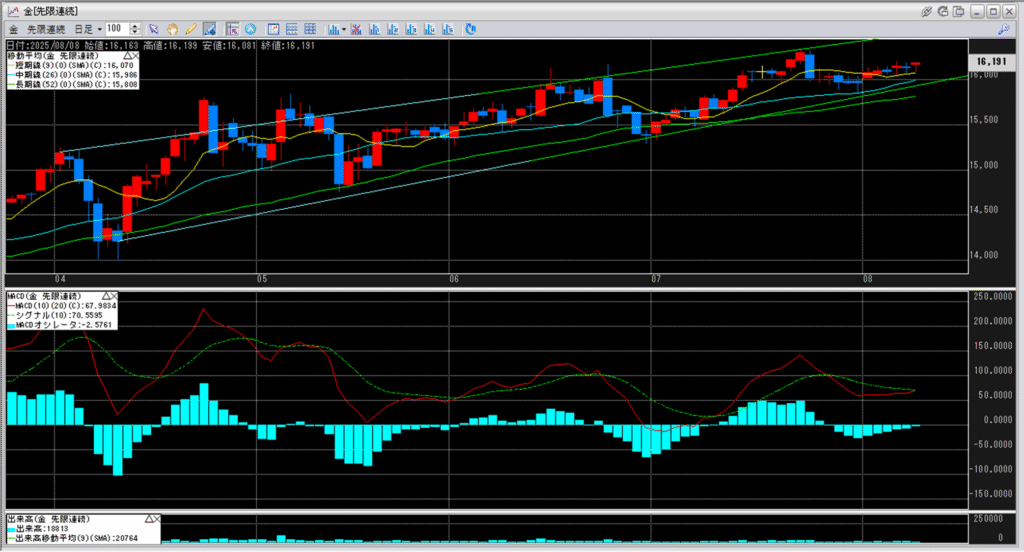Decrease the bar count with the down stepper
1024x552 pixels.
coord(135,32)
